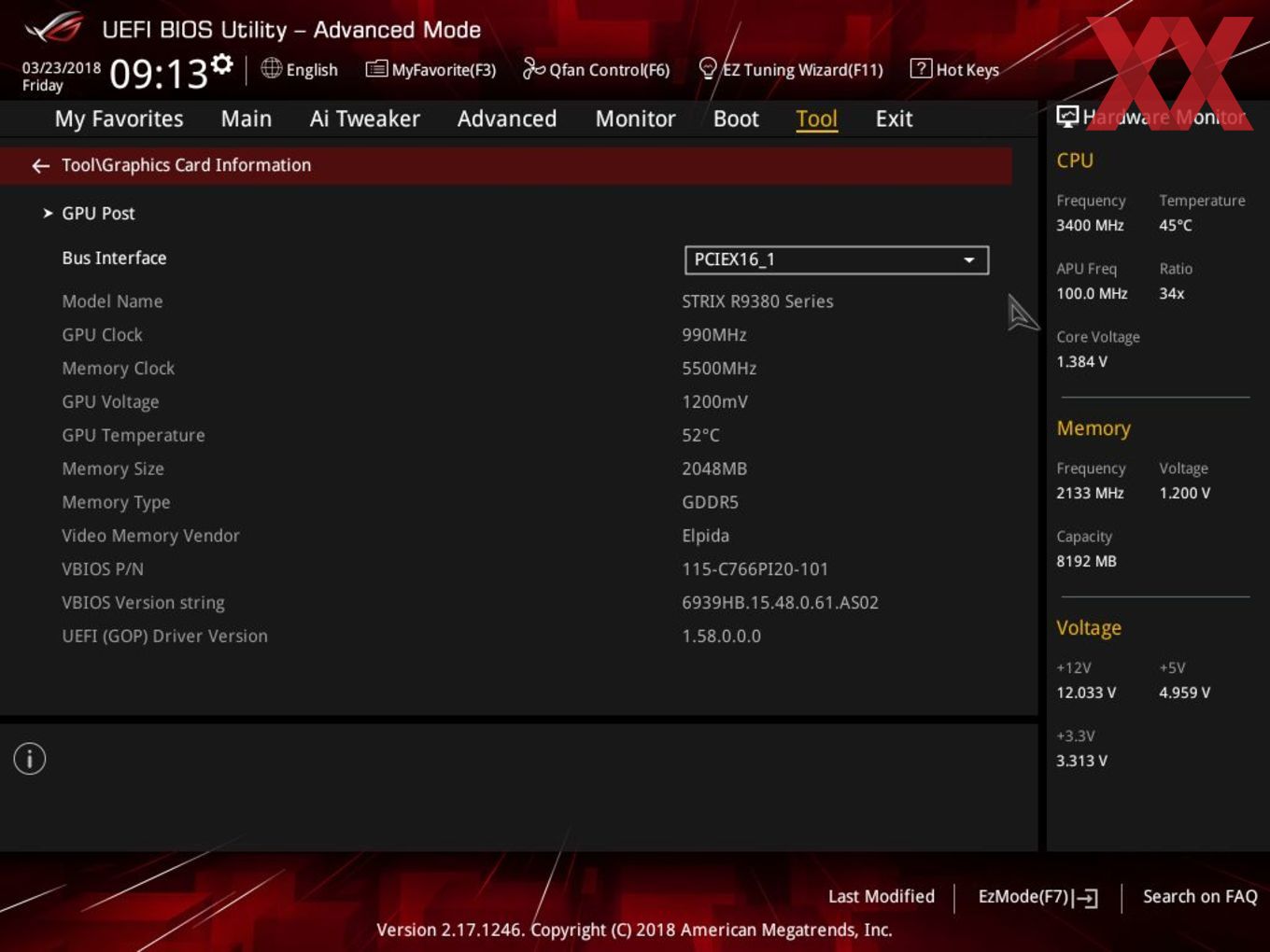Click the MyFavorite list icon
This screenshot has width=1270, height=952.
click(376, 69)
